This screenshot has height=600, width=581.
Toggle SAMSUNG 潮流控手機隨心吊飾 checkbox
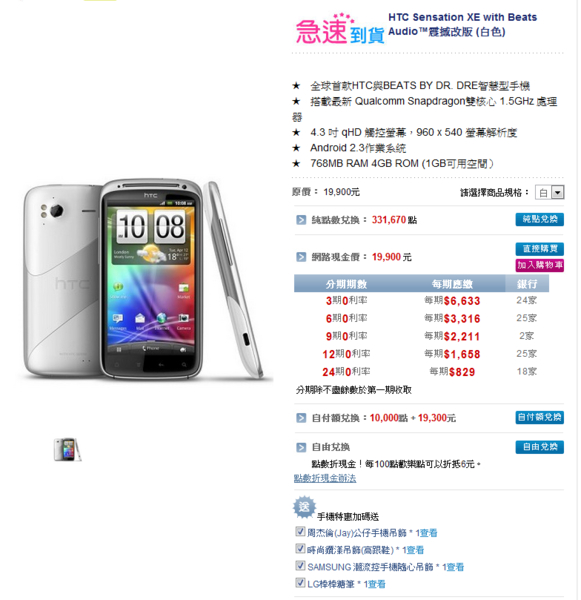click(x=300, y=566)
